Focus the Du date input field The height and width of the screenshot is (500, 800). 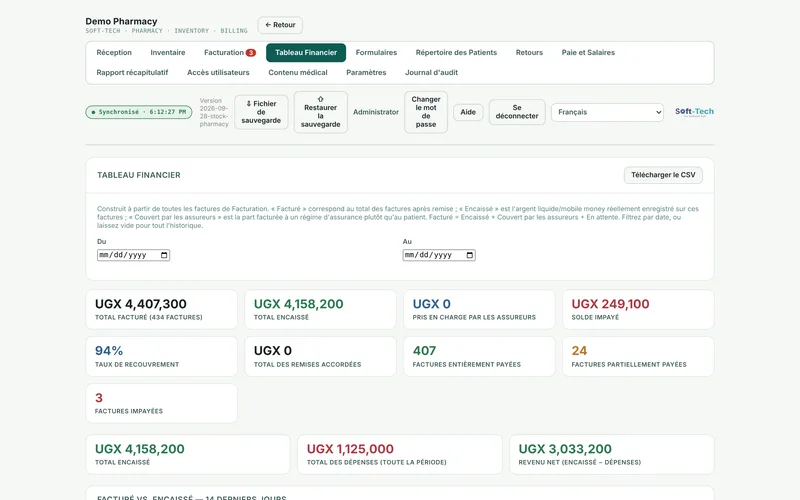[133, 255]
